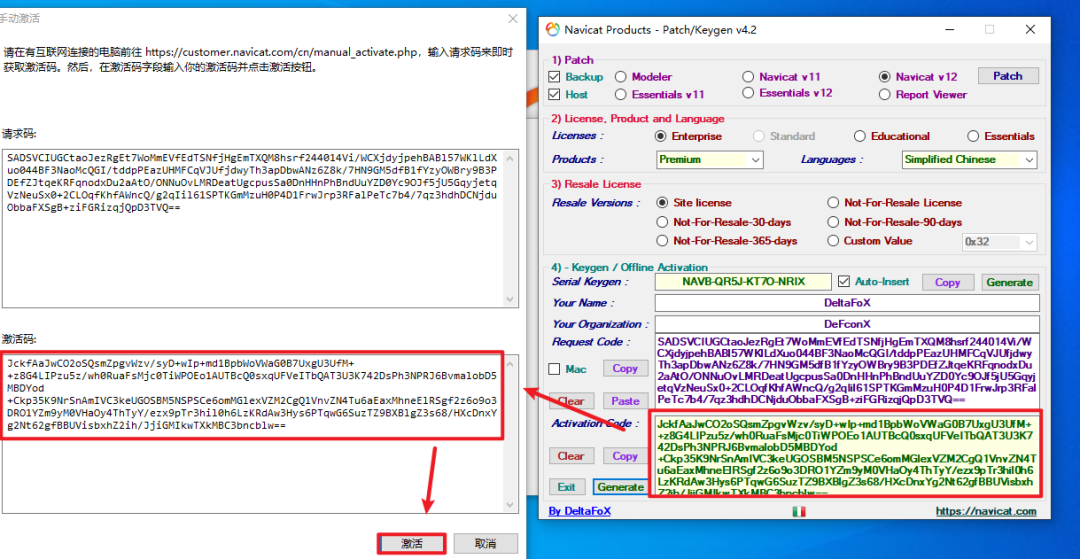
Task: Click the 请求码 text area in dialog
Action: 259,228
